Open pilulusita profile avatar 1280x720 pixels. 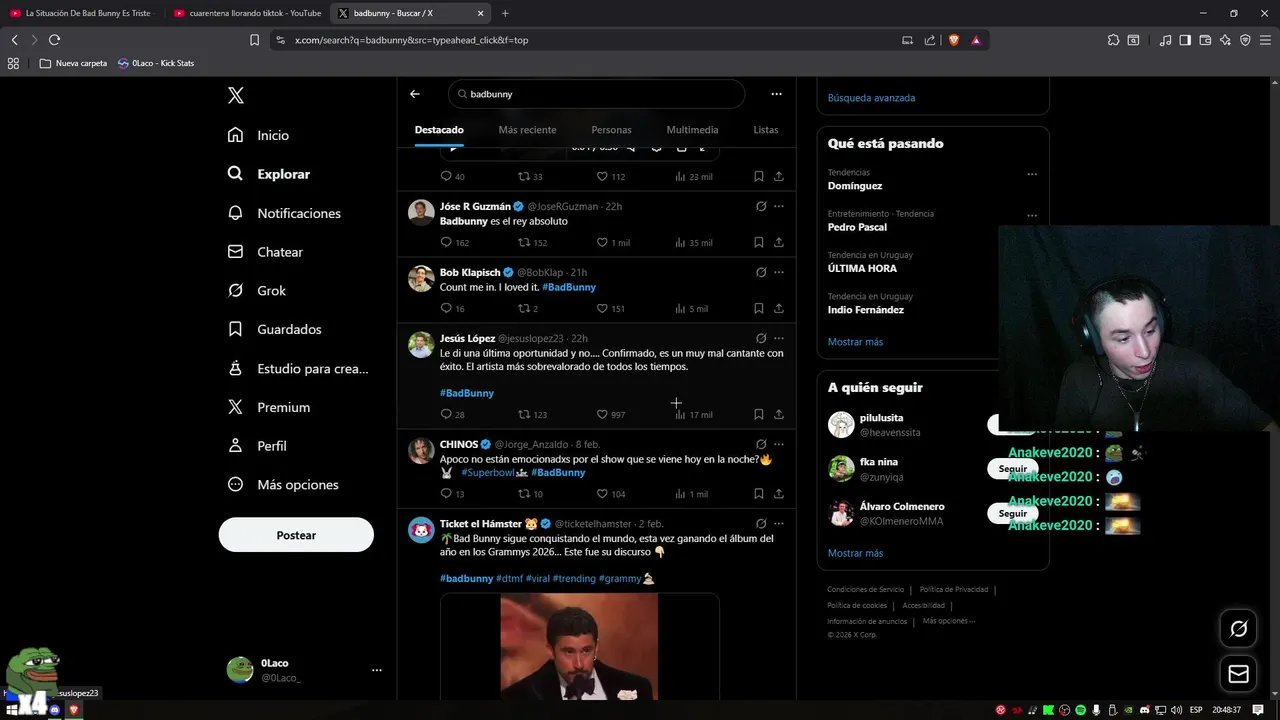(841, 424)
